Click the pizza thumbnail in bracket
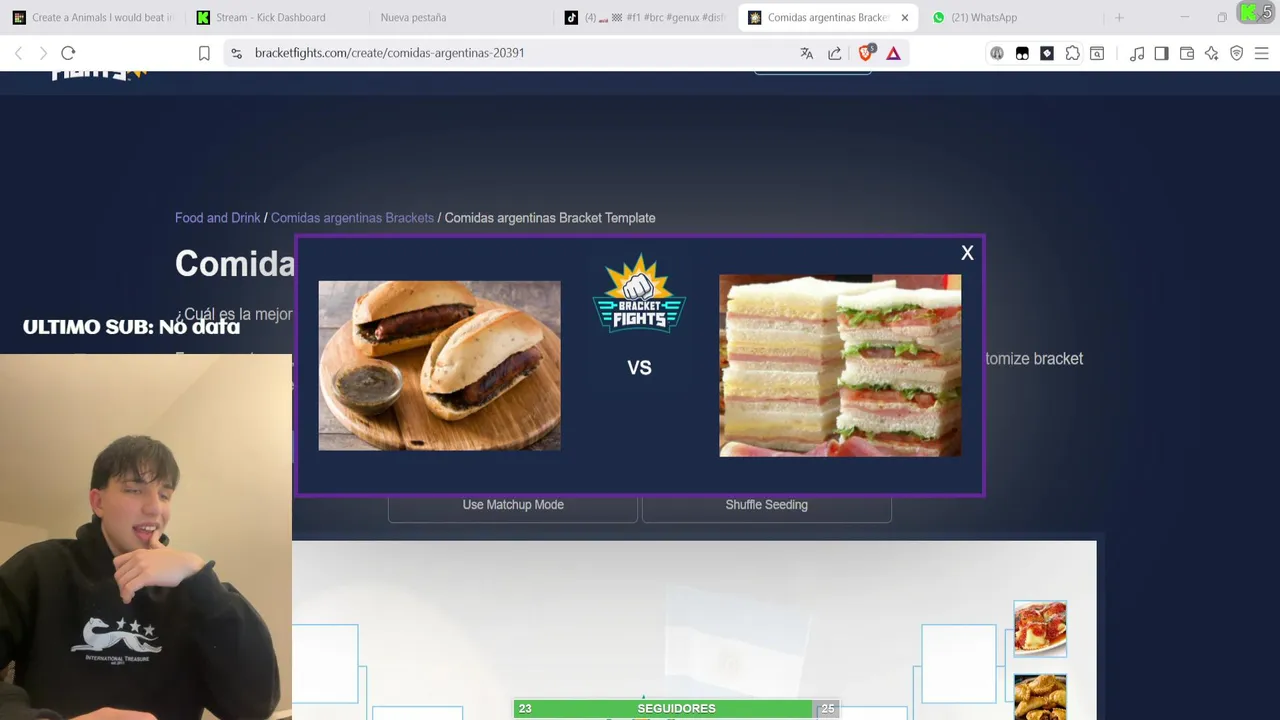The height and width of the screenshot is (720, 1280). (x=1040, y=629)
